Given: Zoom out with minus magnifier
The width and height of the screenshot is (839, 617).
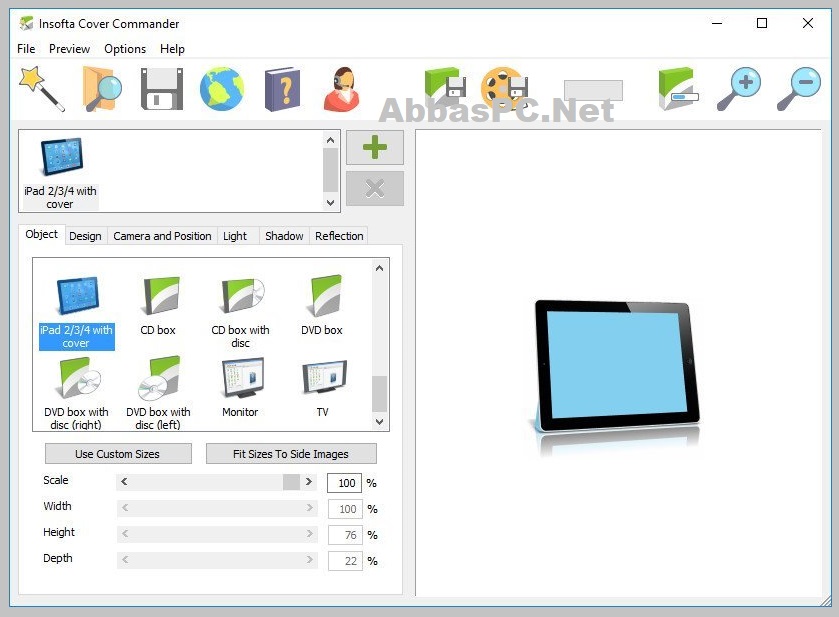Looking at the screenshot, I should [x=798, y=89].
